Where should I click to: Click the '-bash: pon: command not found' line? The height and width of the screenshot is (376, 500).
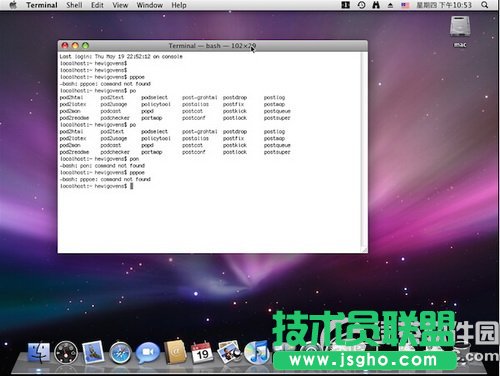[x=102, y=166]
